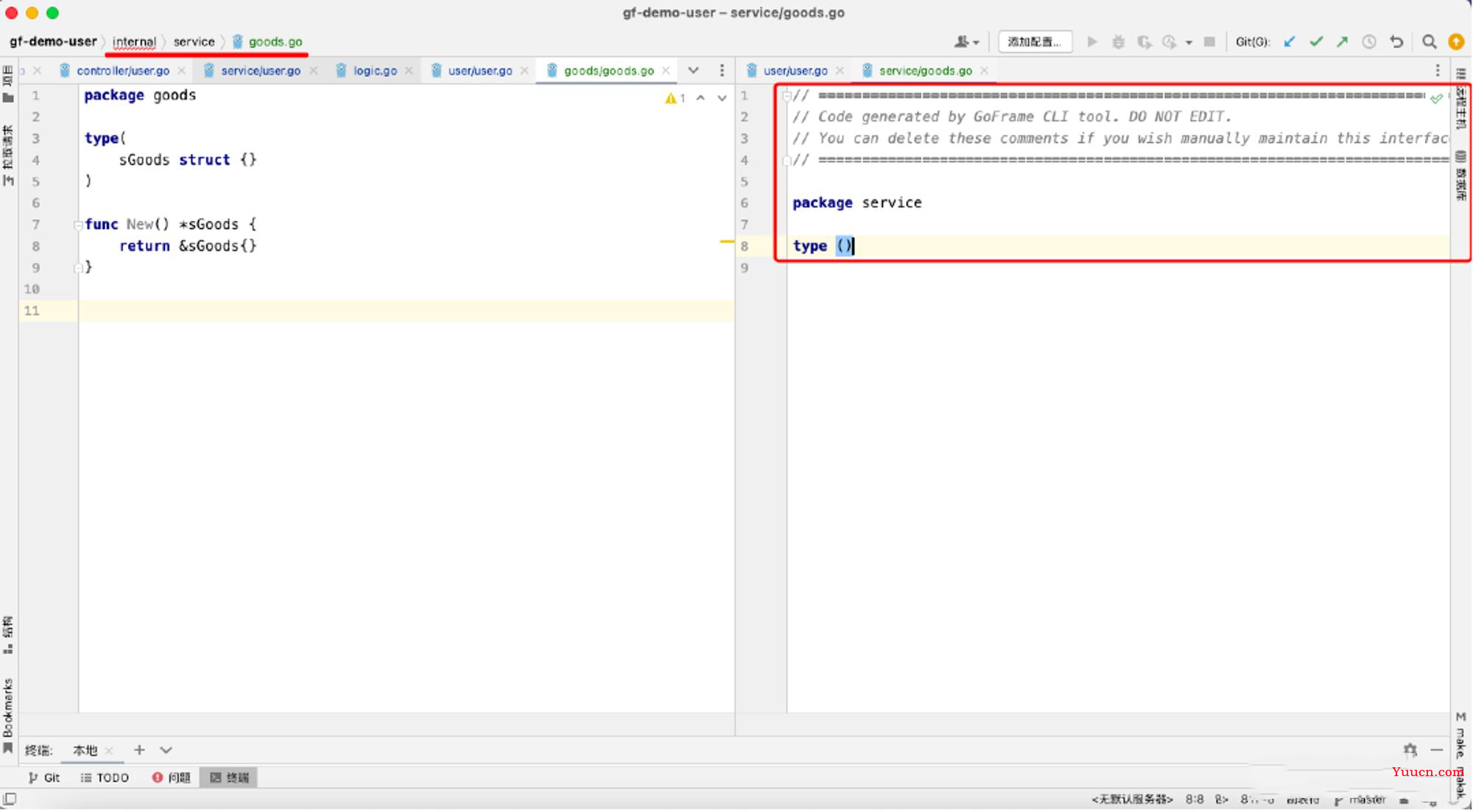Image resolution: width=1473 pixels, height=812 pixels.
Task: Close the goods/goods.go tab
Action: [666, 71]
